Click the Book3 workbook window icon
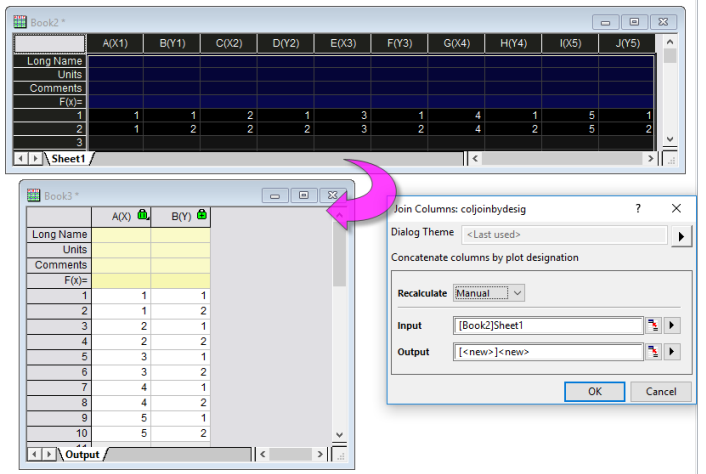Screen dimensions: 706x474 (33, 195)
